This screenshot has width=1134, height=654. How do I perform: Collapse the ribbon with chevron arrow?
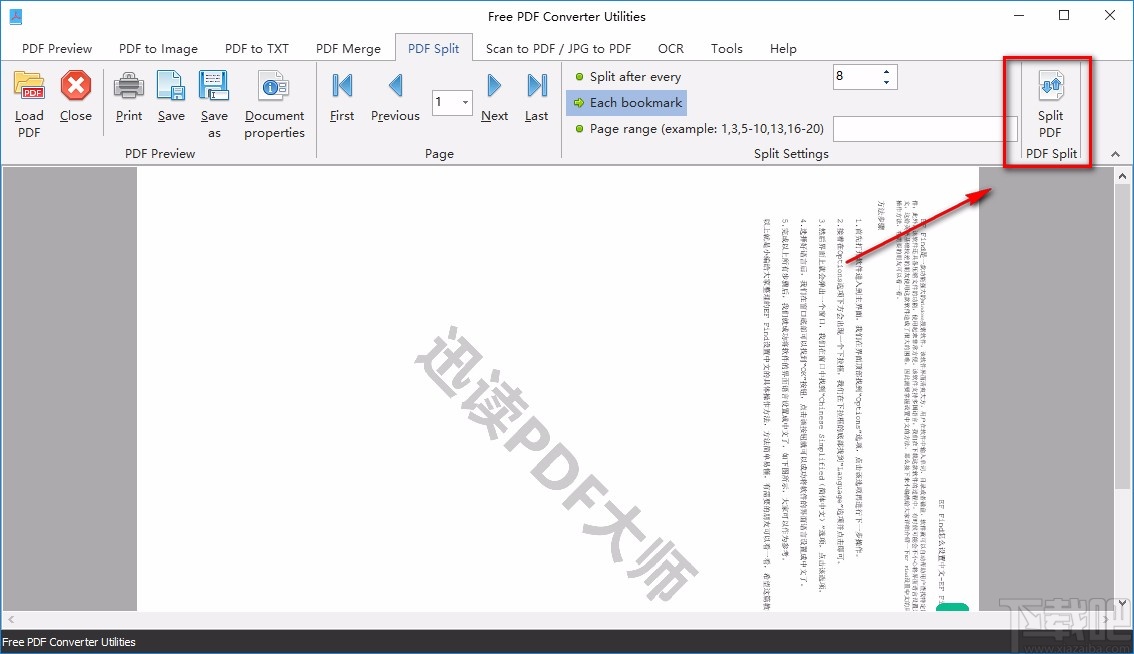pyautogui.click(x=1115, y=154)
